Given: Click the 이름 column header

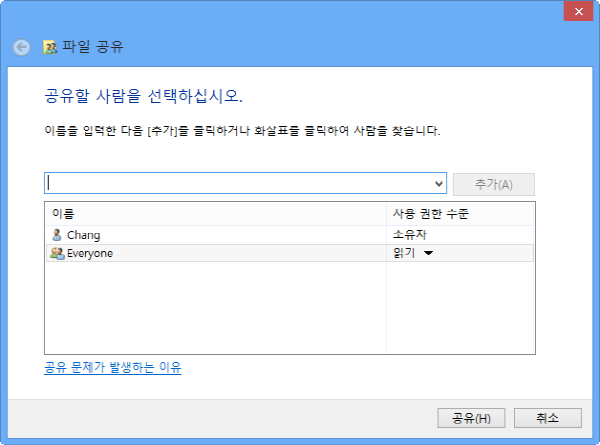Looking at the screenshot, I should point(216,214).
